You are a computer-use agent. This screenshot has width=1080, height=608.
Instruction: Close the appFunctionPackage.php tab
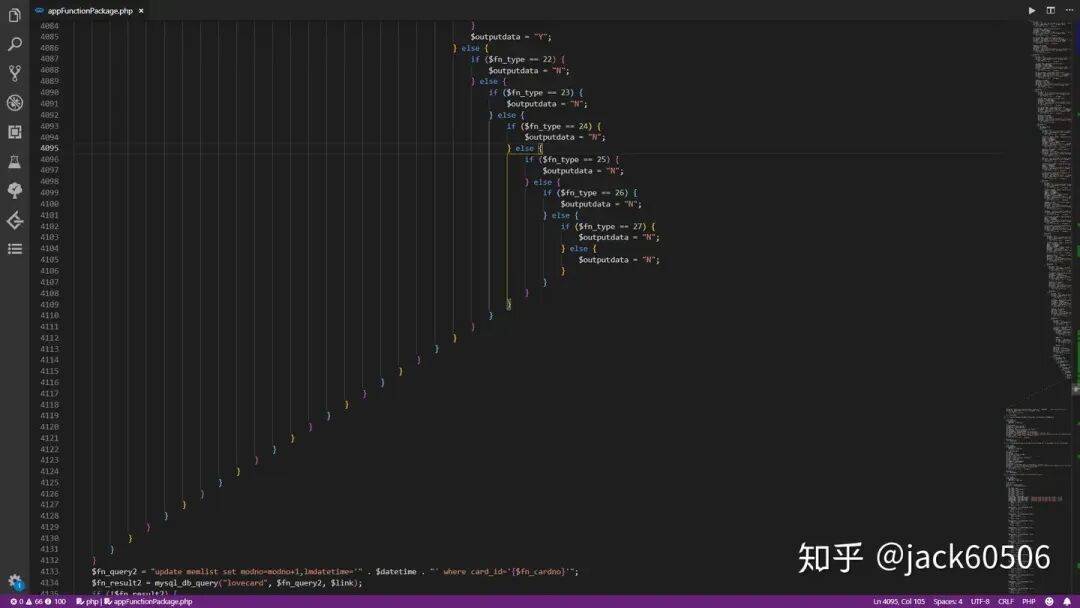tap(141, 11)
